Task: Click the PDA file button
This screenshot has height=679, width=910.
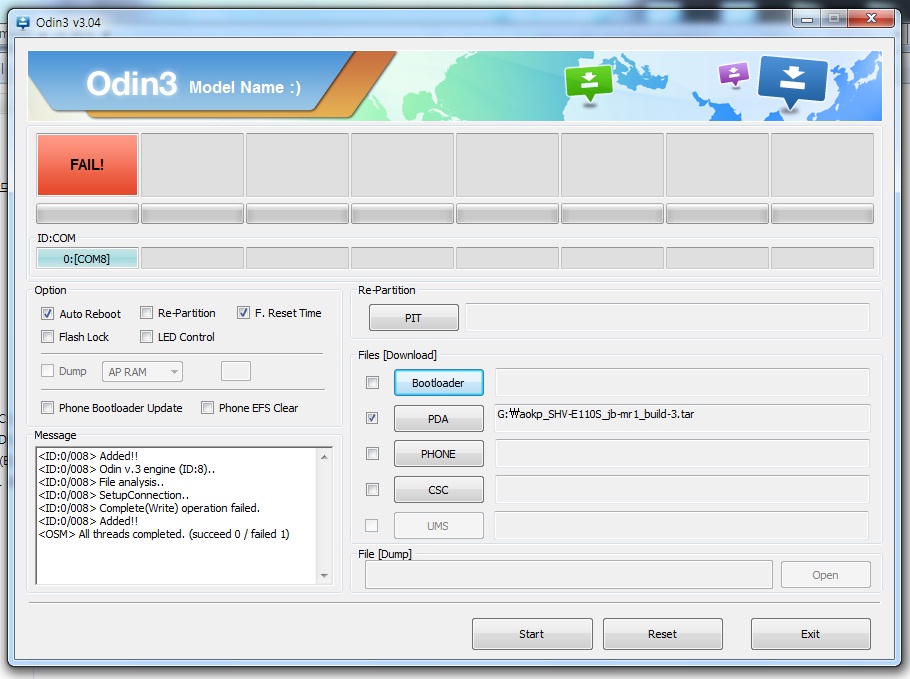Action: (438, 418)
